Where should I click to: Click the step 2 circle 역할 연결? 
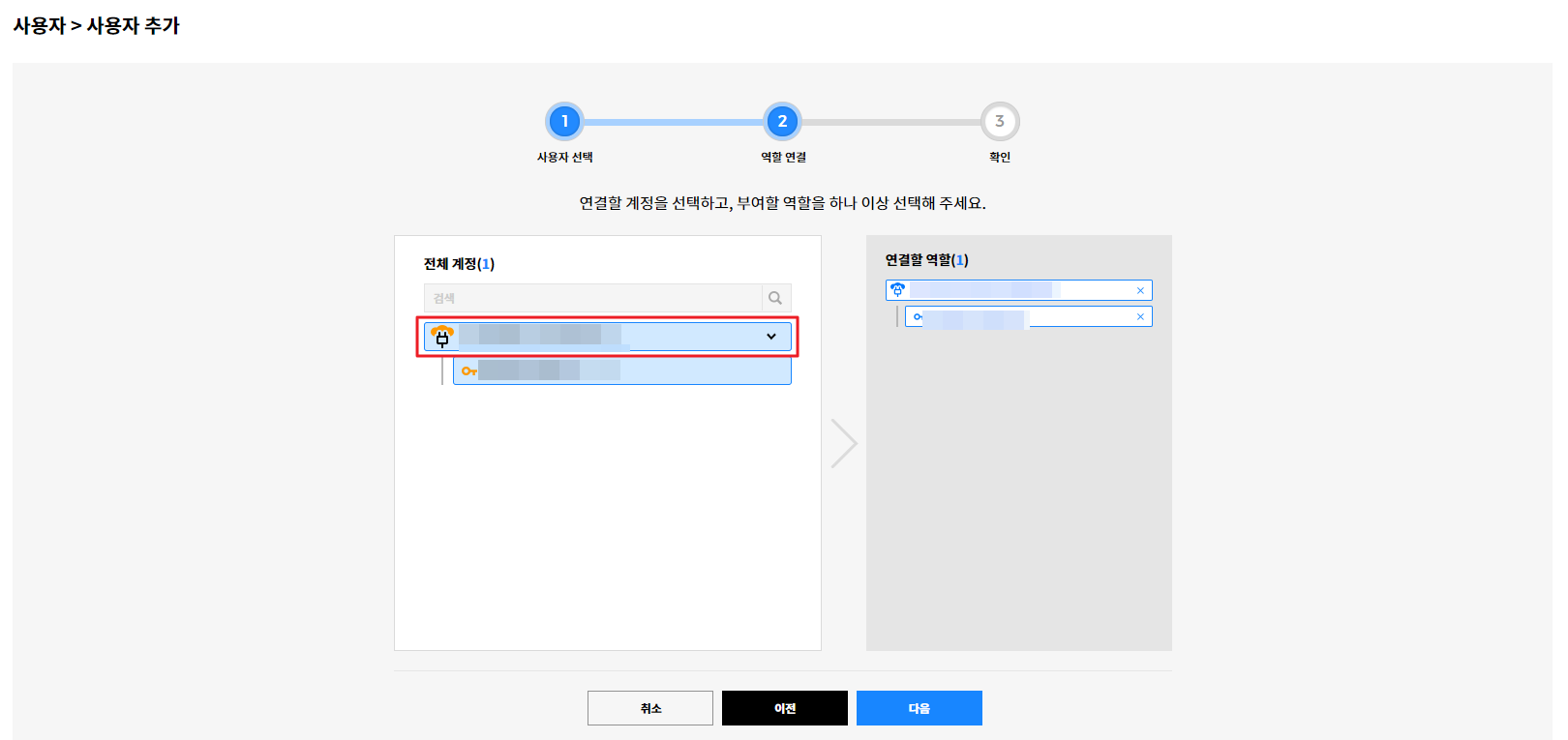782,122
